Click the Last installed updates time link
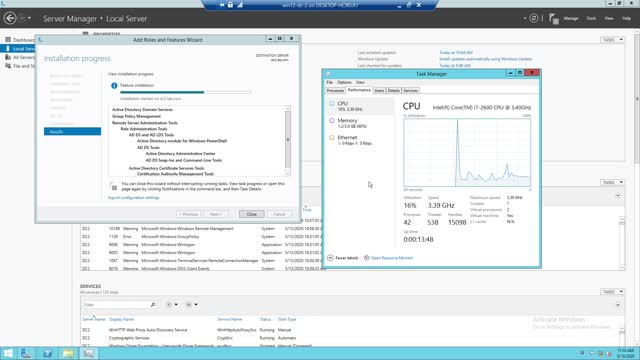The image size is (640, 360). click(x=456, y=53)
